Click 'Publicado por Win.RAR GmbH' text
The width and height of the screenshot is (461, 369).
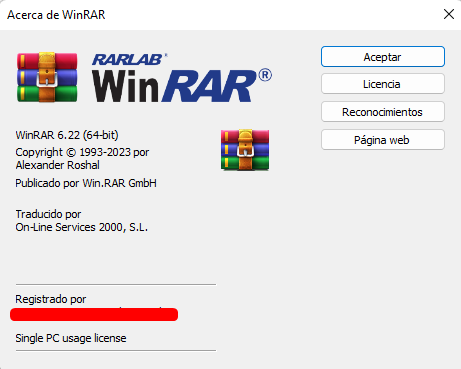coord(86,183)
